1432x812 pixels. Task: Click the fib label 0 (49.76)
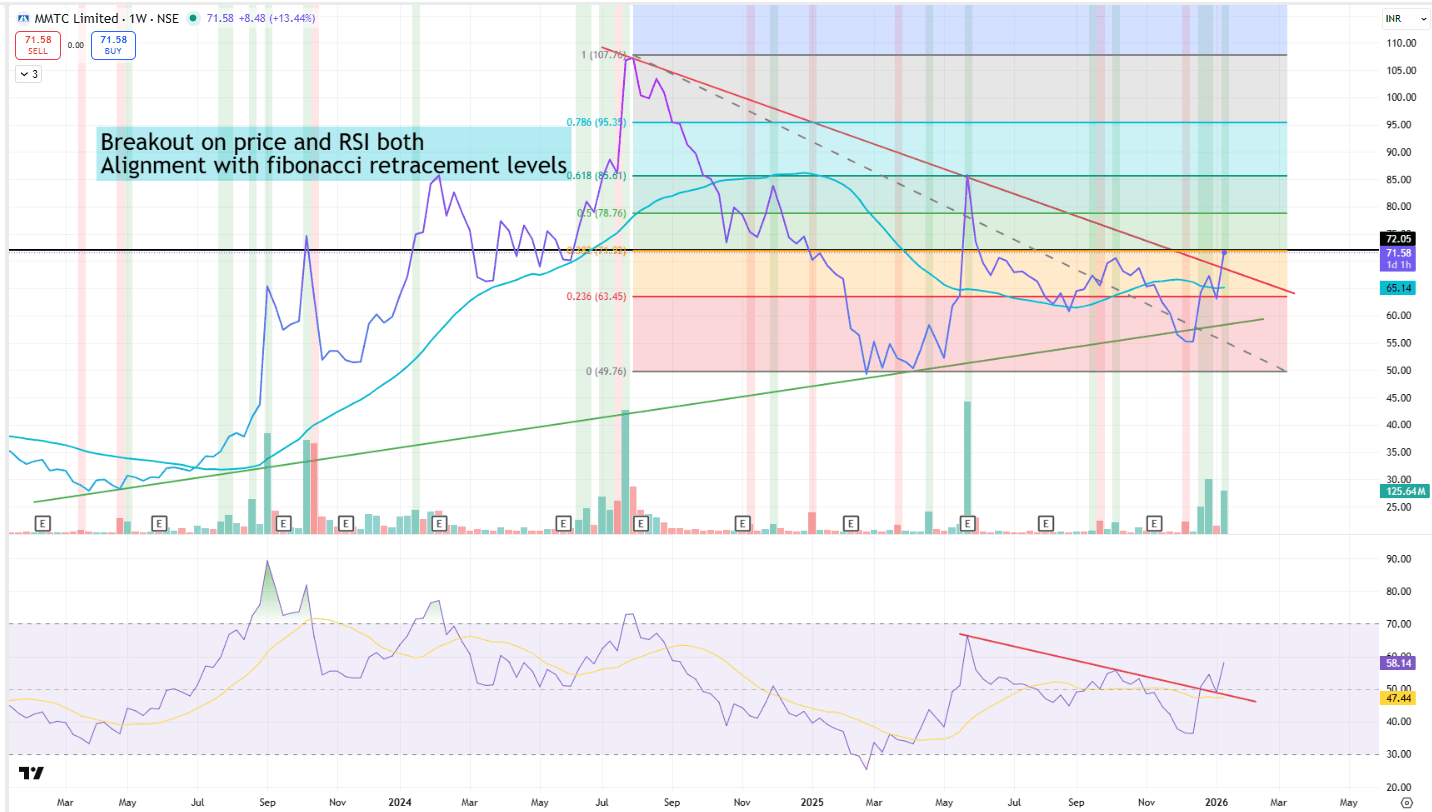click(607, 371)
